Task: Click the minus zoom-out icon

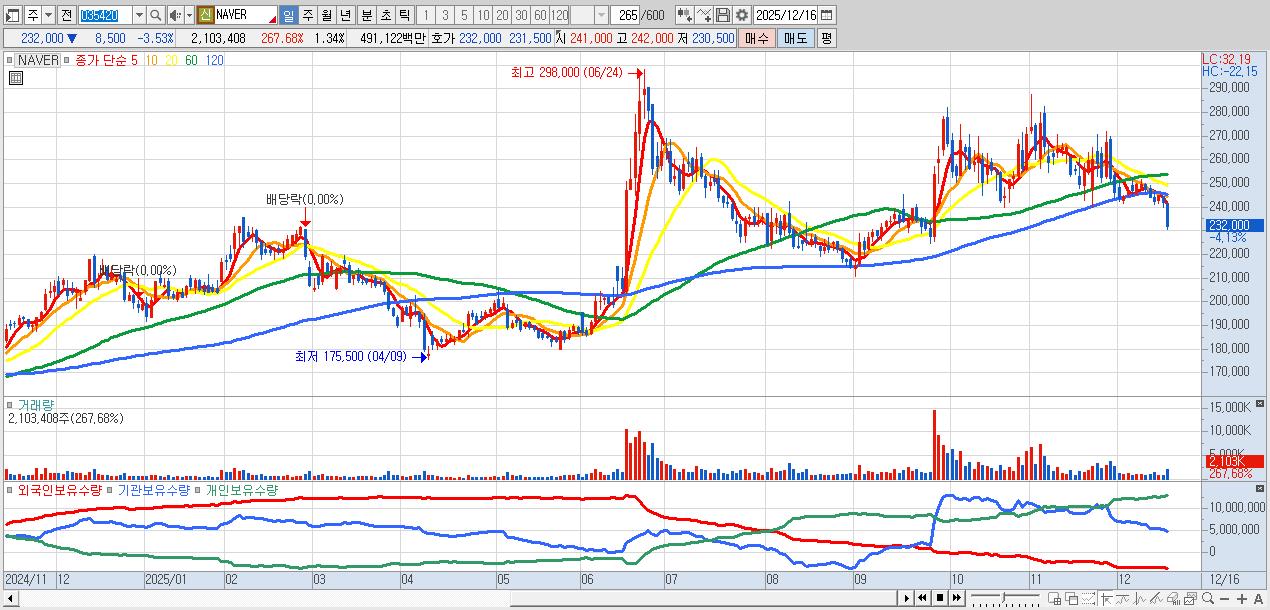Action: point(1224,599)
